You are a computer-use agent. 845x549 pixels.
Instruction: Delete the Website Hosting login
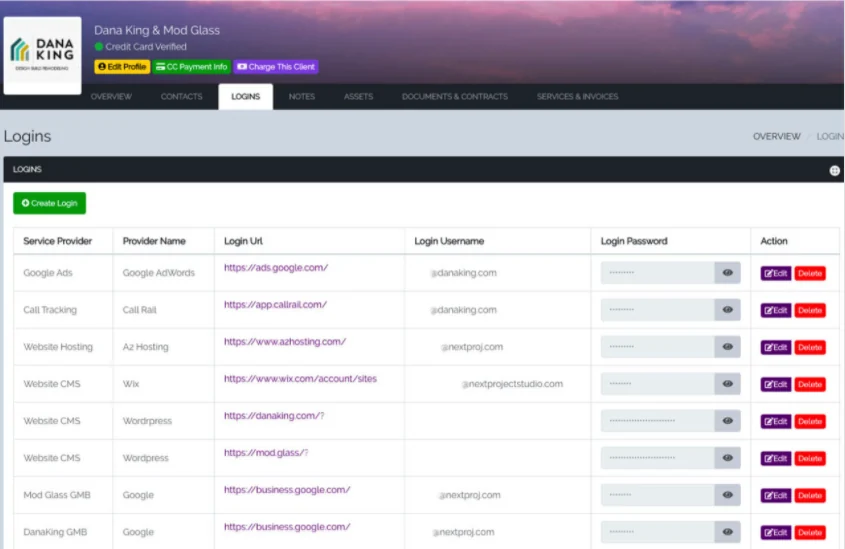coord(809,348)
